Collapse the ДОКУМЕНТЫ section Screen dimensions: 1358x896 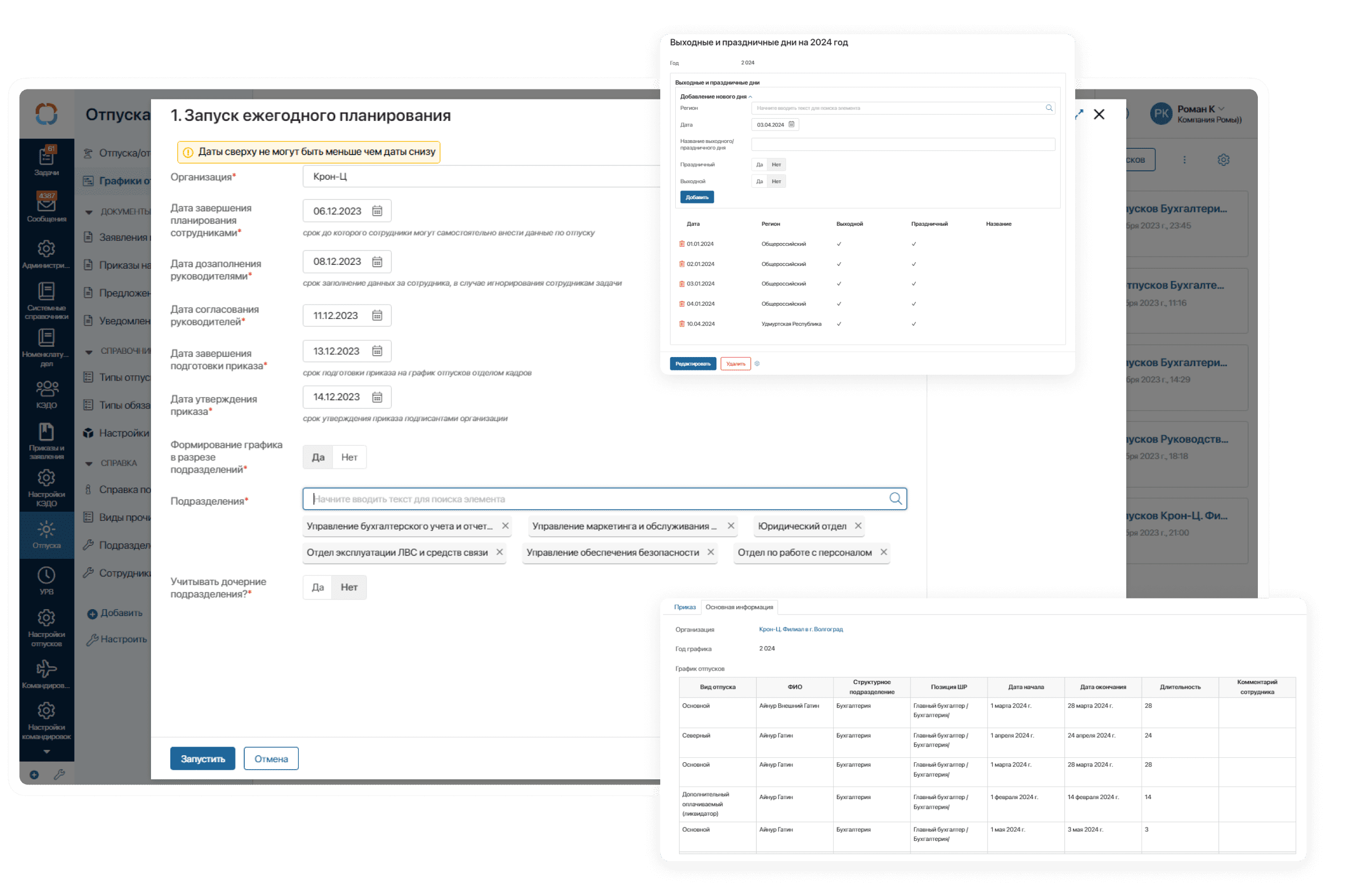(88, 212)
